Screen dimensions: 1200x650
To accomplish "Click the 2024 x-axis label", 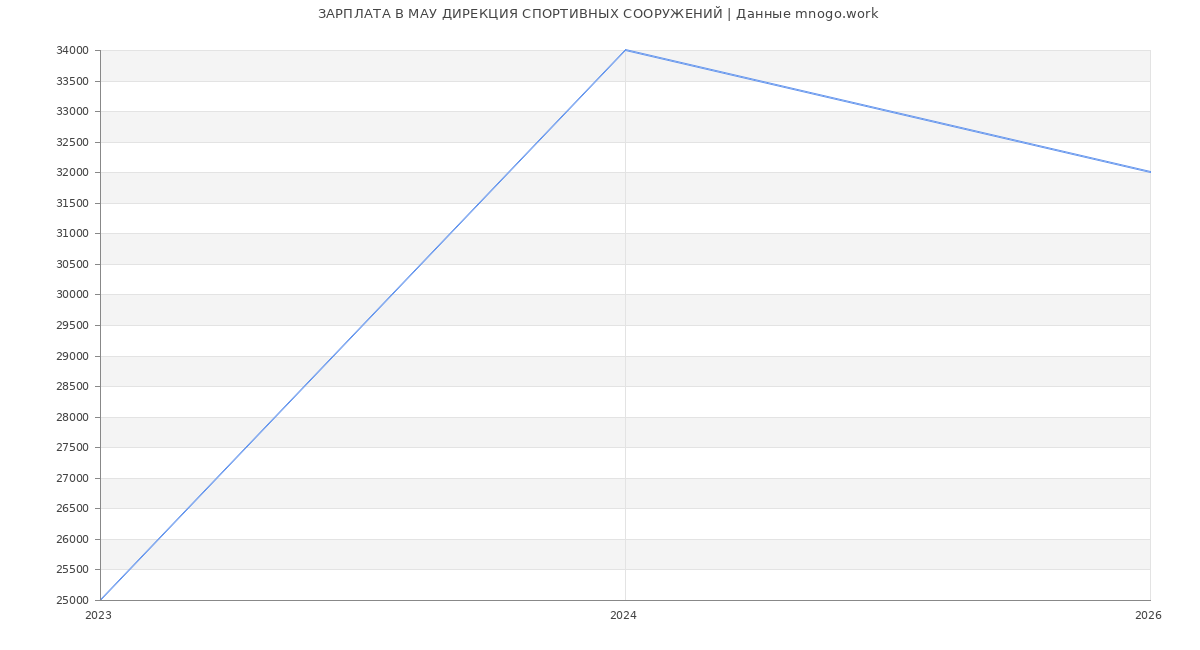I will [623, 615].
